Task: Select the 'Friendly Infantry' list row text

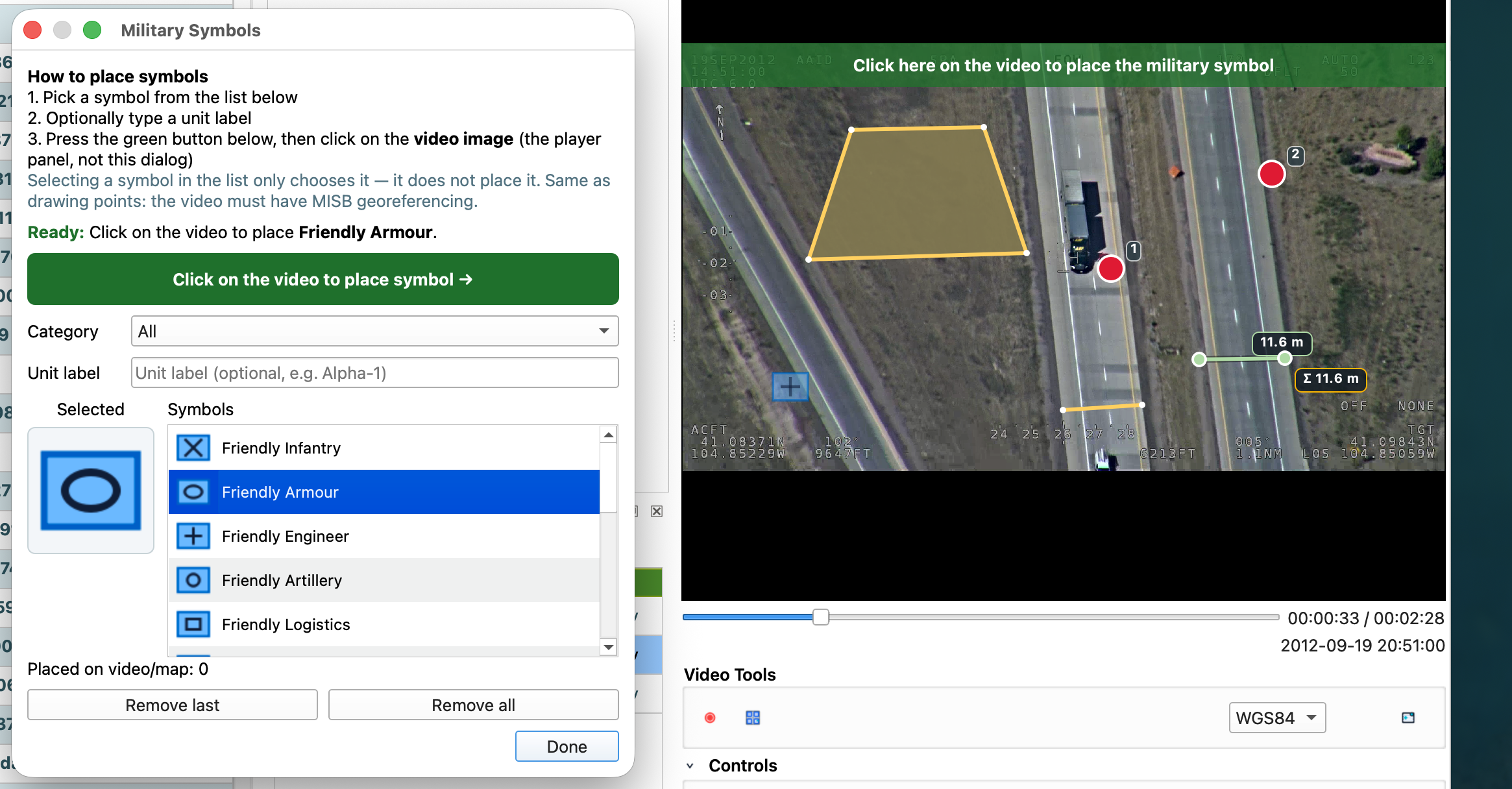Action: click(281, 448)
